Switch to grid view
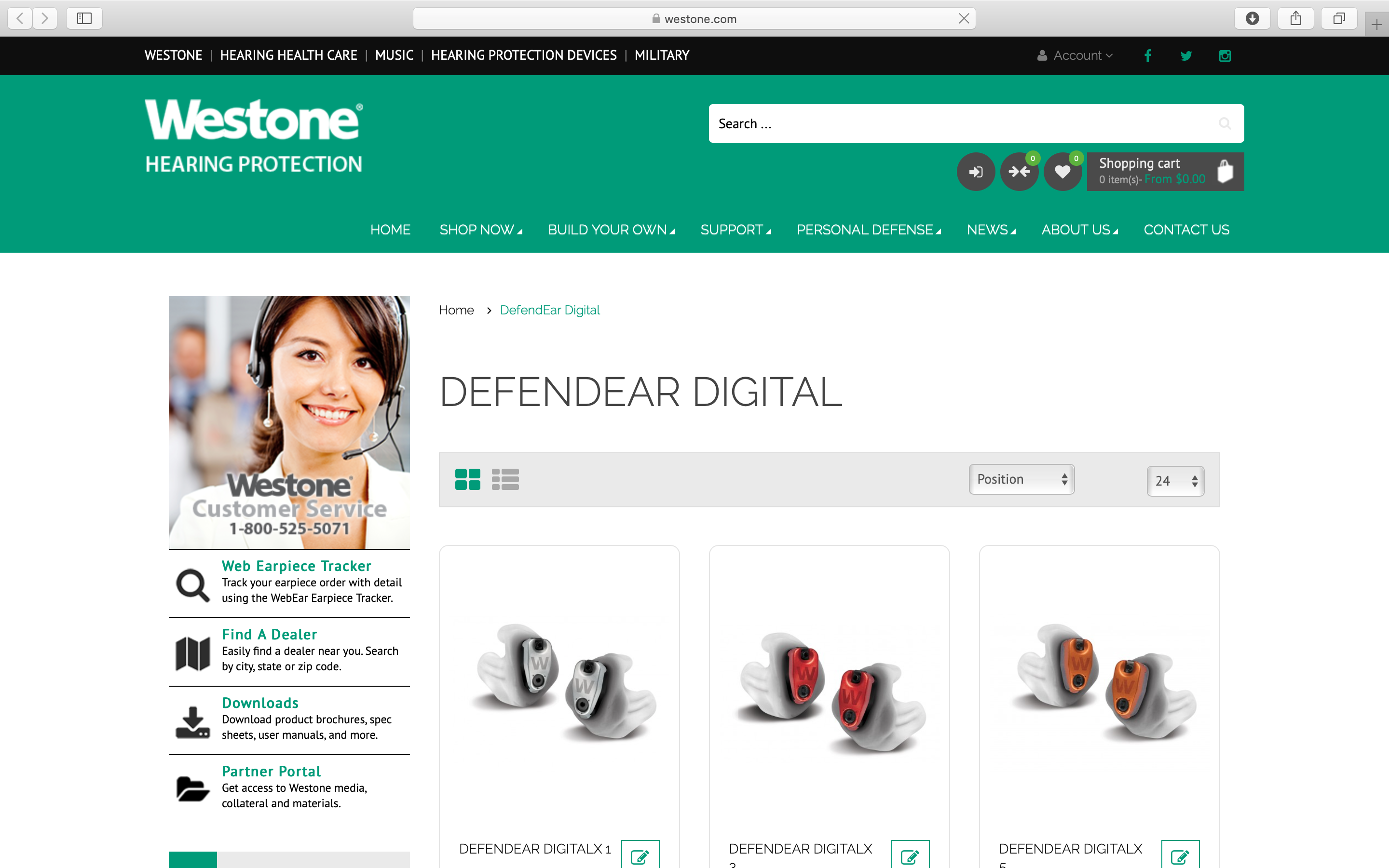The width and height of the screenshot is (1389, 868). 467,479
